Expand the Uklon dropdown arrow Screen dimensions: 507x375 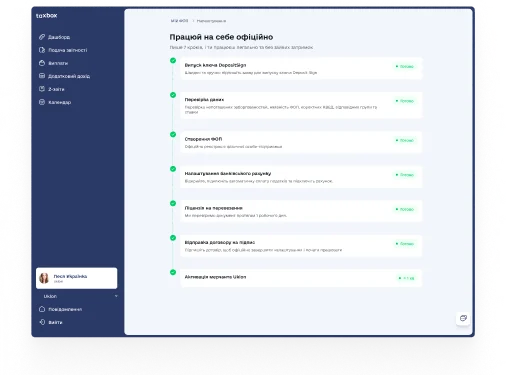[x=116, y=296]
